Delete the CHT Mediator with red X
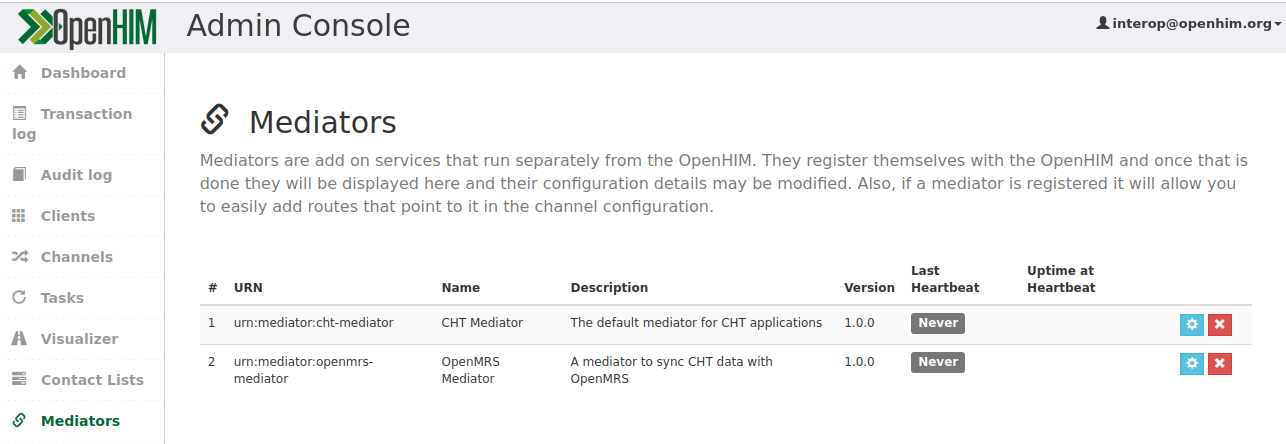This screenshot has width=1286, height=444. [1219, 325]
